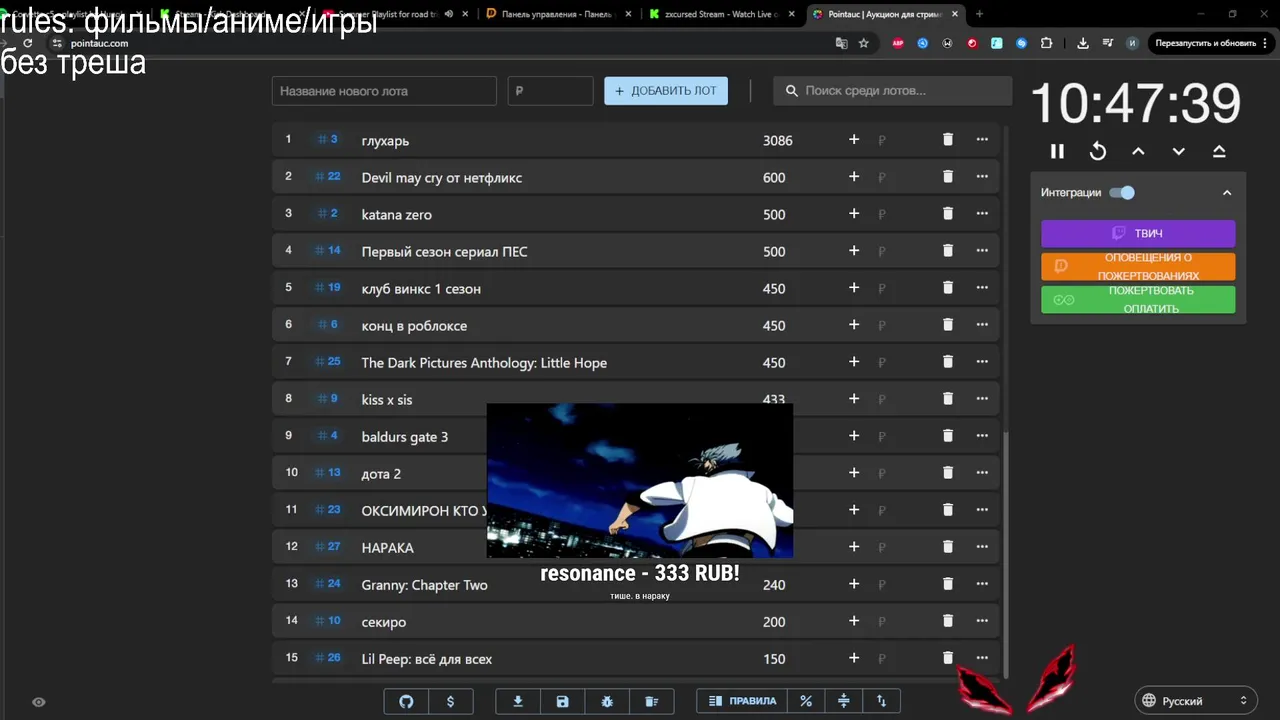Open more options for Lil Peep lot
Viewport: 1280px width, 720px height.
(982, 658)
